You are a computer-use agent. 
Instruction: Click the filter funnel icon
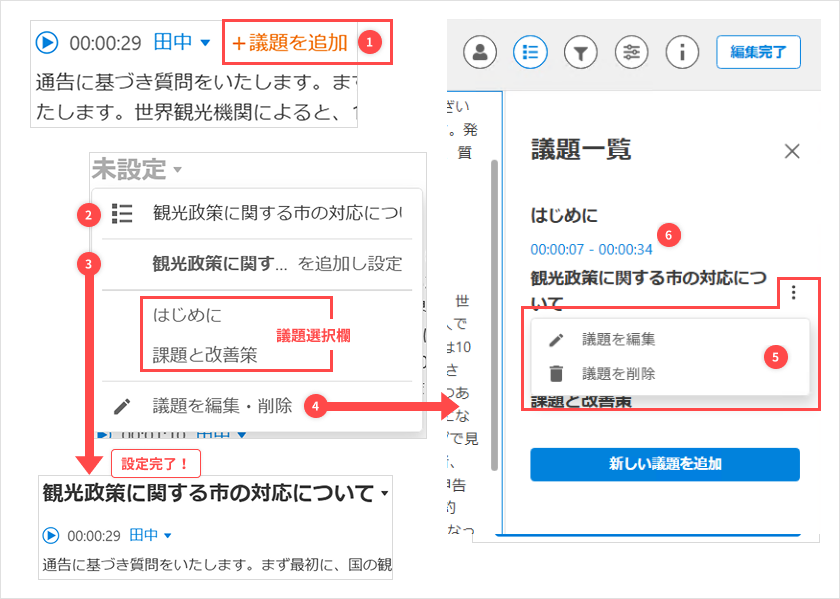[x=580, y=52]
